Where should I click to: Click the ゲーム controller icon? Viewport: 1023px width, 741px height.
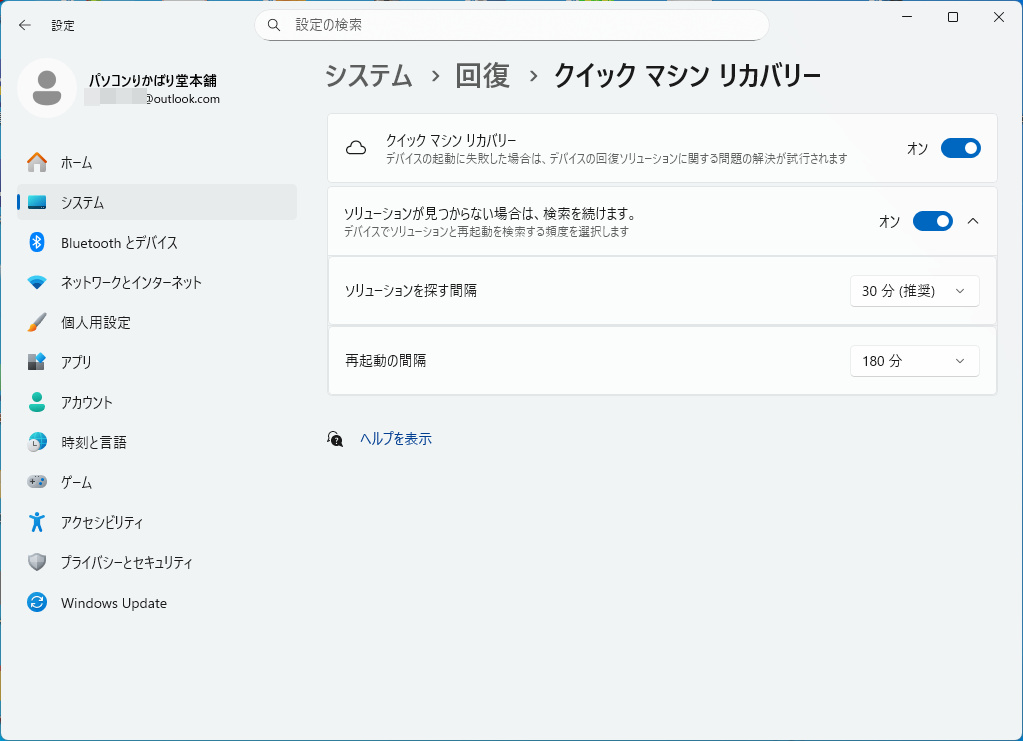(x=37, y=482)
